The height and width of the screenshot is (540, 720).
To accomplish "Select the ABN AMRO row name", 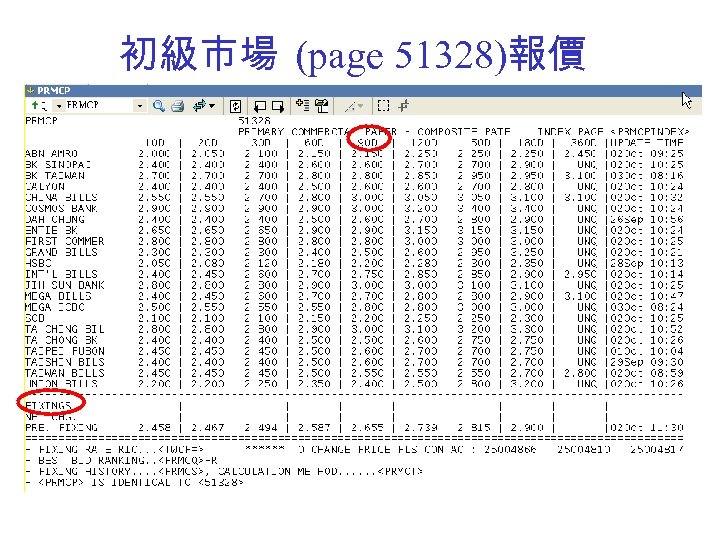I will pos(51,153).
